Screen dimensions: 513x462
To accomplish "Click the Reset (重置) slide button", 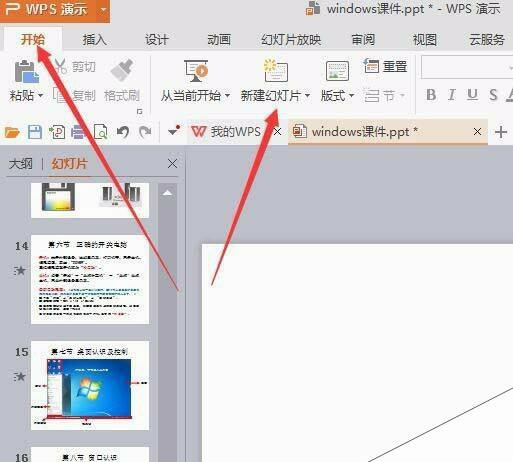I will [385, 66].
